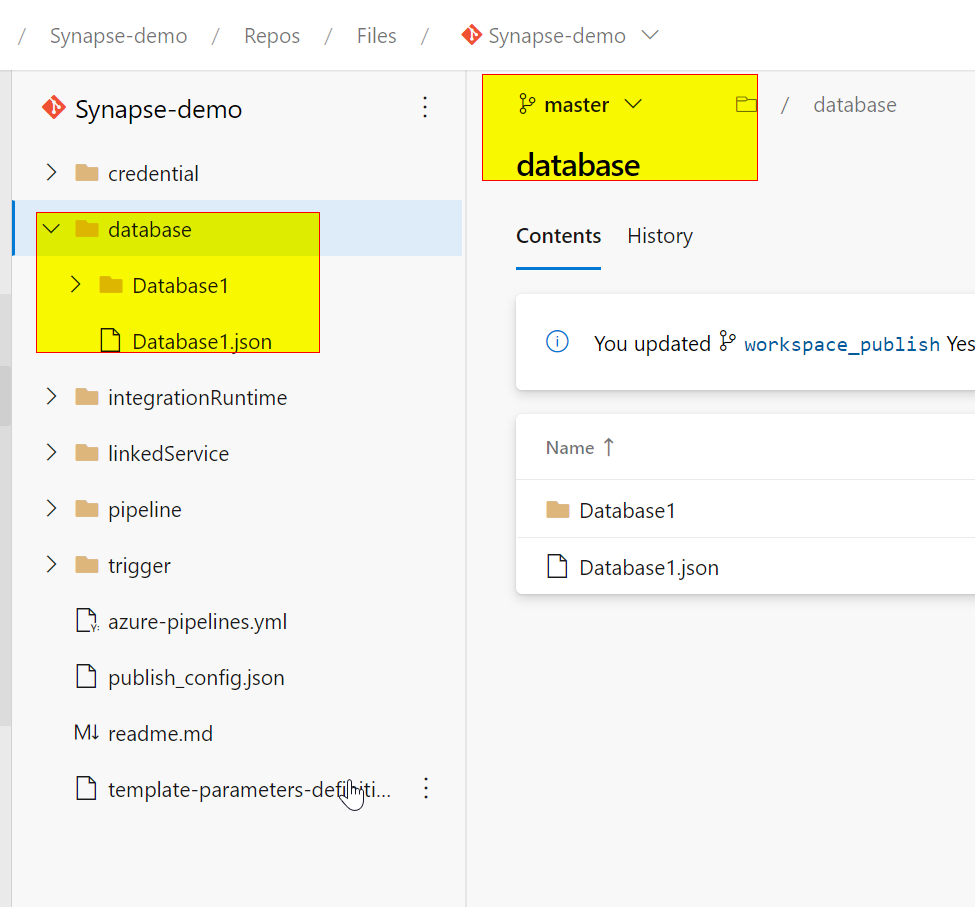Open the master branch selector dropdown
This screenshot has height=907, width=975.
tap(634, 103)
